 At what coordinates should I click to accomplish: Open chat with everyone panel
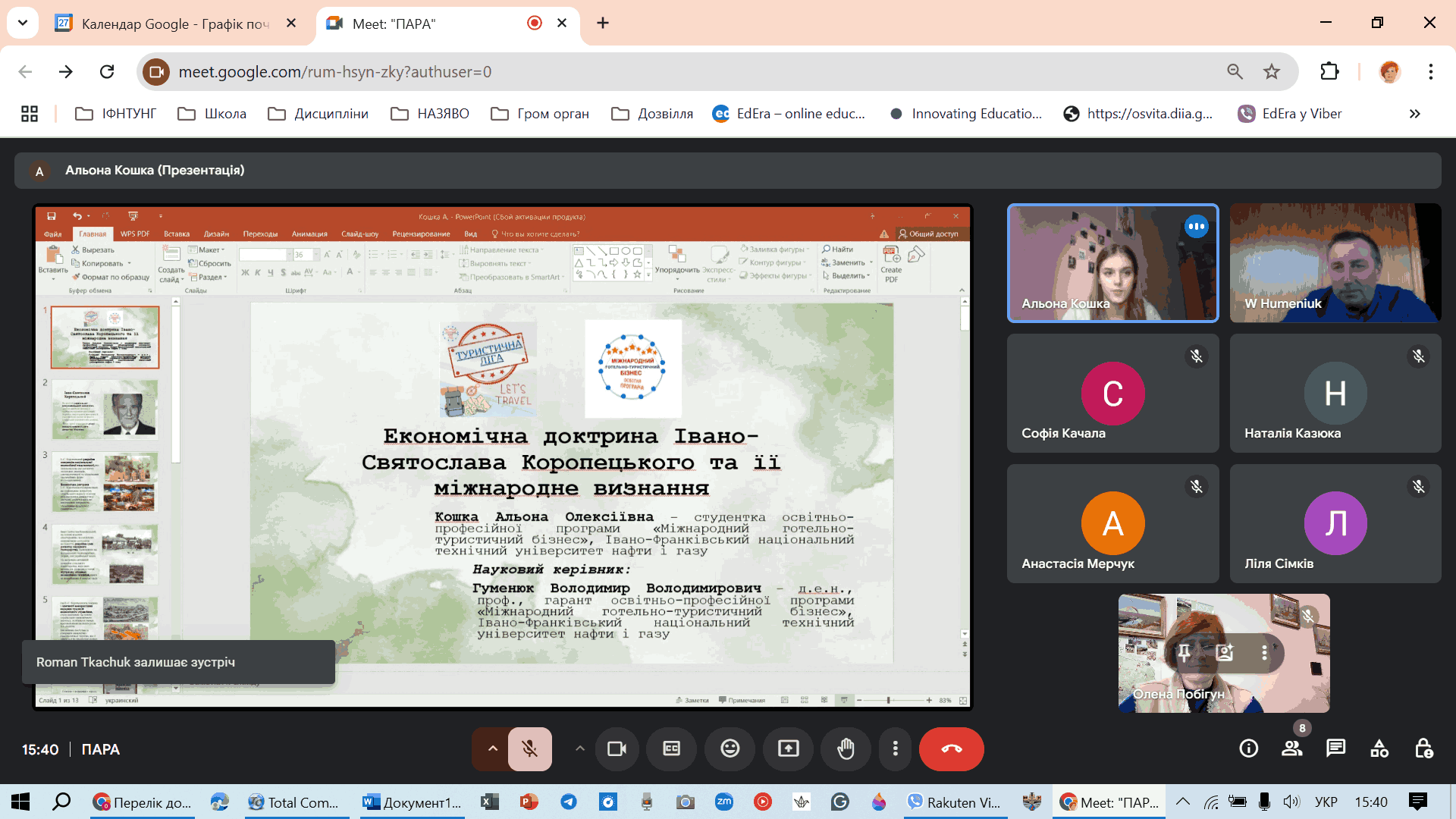[1335, 749]
